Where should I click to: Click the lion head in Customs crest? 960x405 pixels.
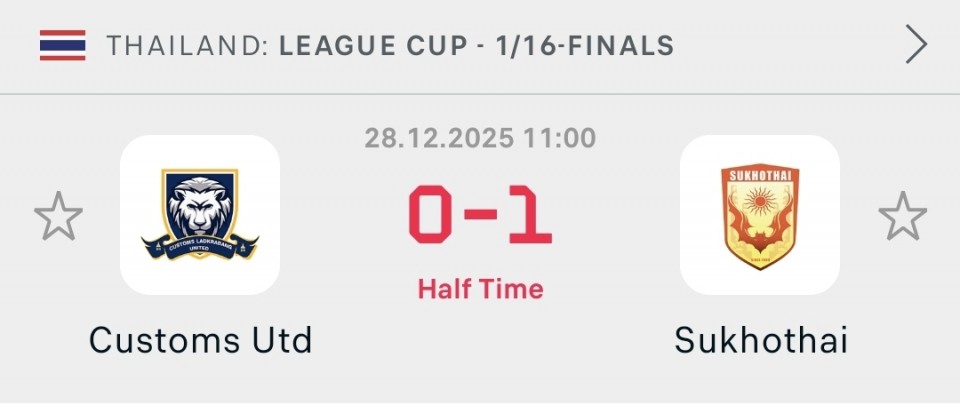click(200, 205)
